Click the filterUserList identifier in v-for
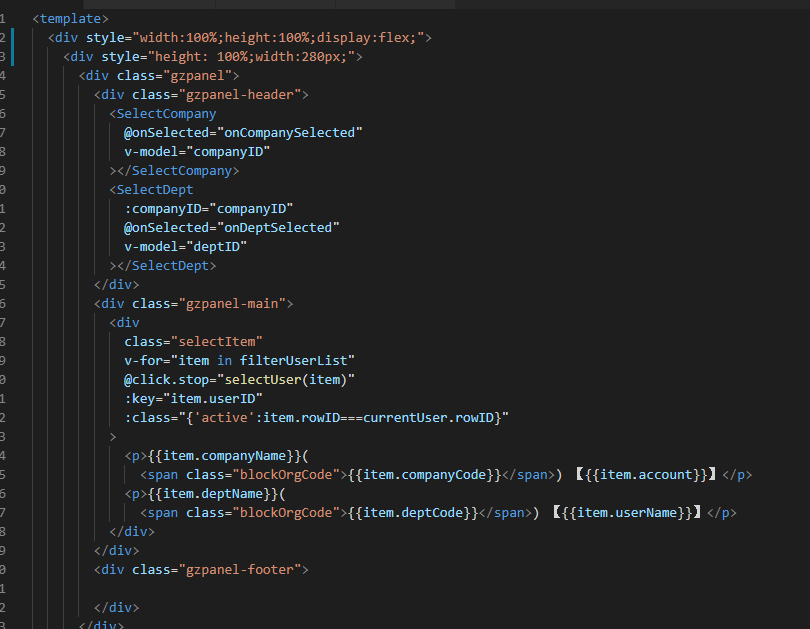Screen dimensions: 810x629 click(x=293, y=361)
